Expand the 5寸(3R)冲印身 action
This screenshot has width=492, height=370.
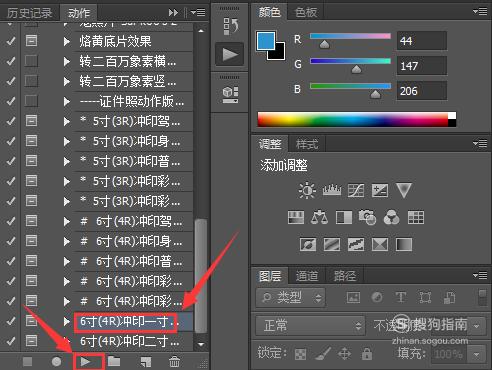pyautogui.click(x=67, y=141)
